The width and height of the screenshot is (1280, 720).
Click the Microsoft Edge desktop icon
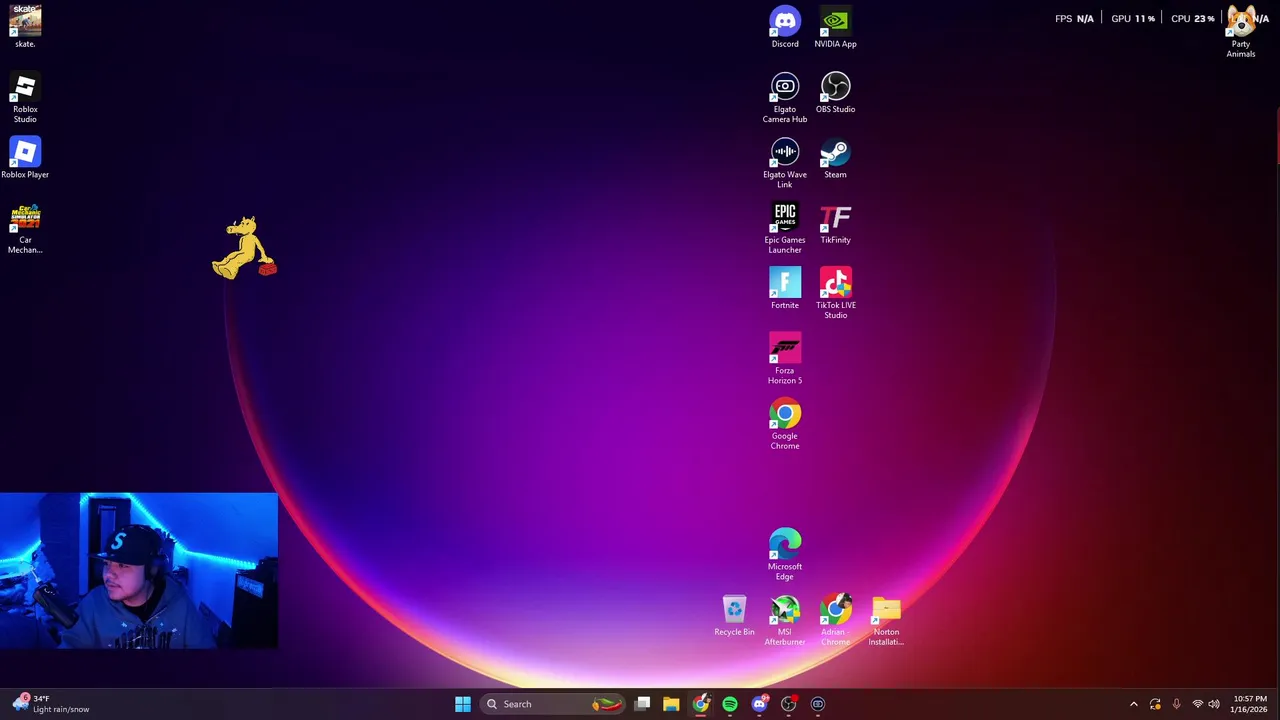coord(785,555)
